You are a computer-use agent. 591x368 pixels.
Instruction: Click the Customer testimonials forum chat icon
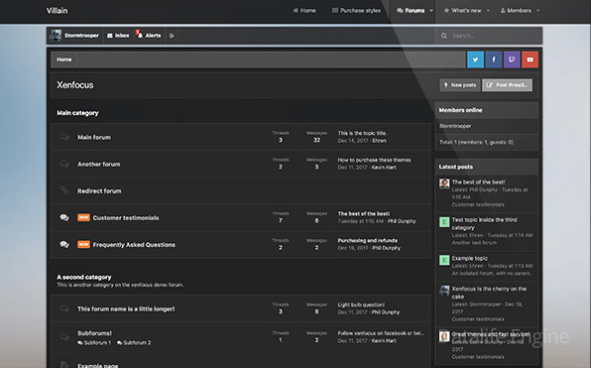click(64, 218)
